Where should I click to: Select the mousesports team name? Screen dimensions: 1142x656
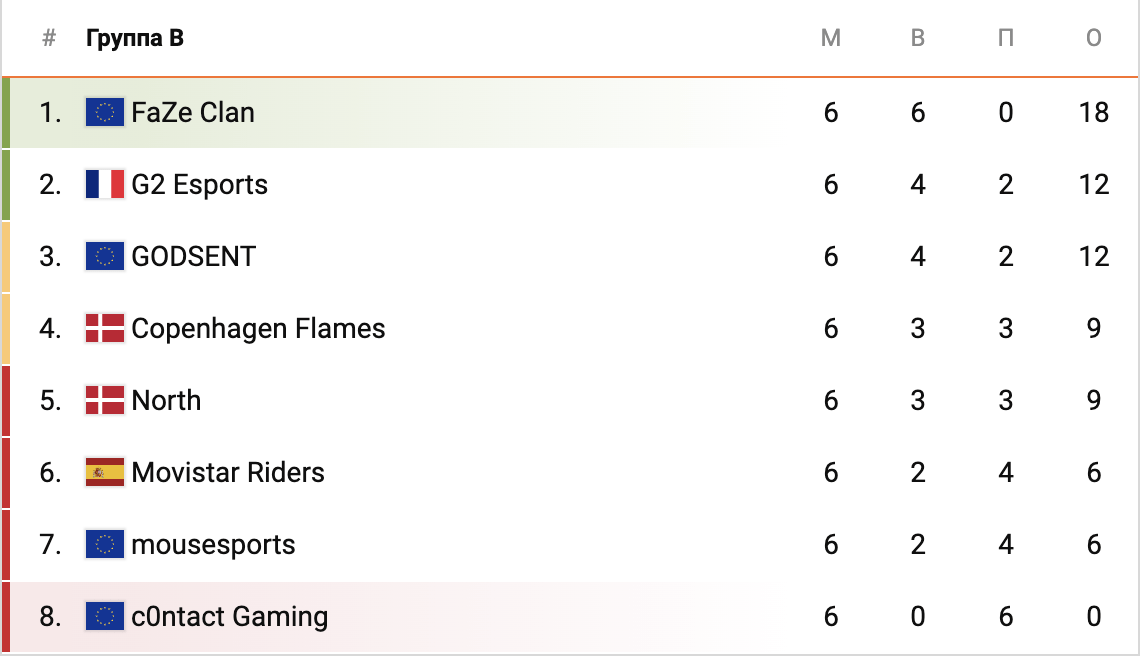pos(214,544)
